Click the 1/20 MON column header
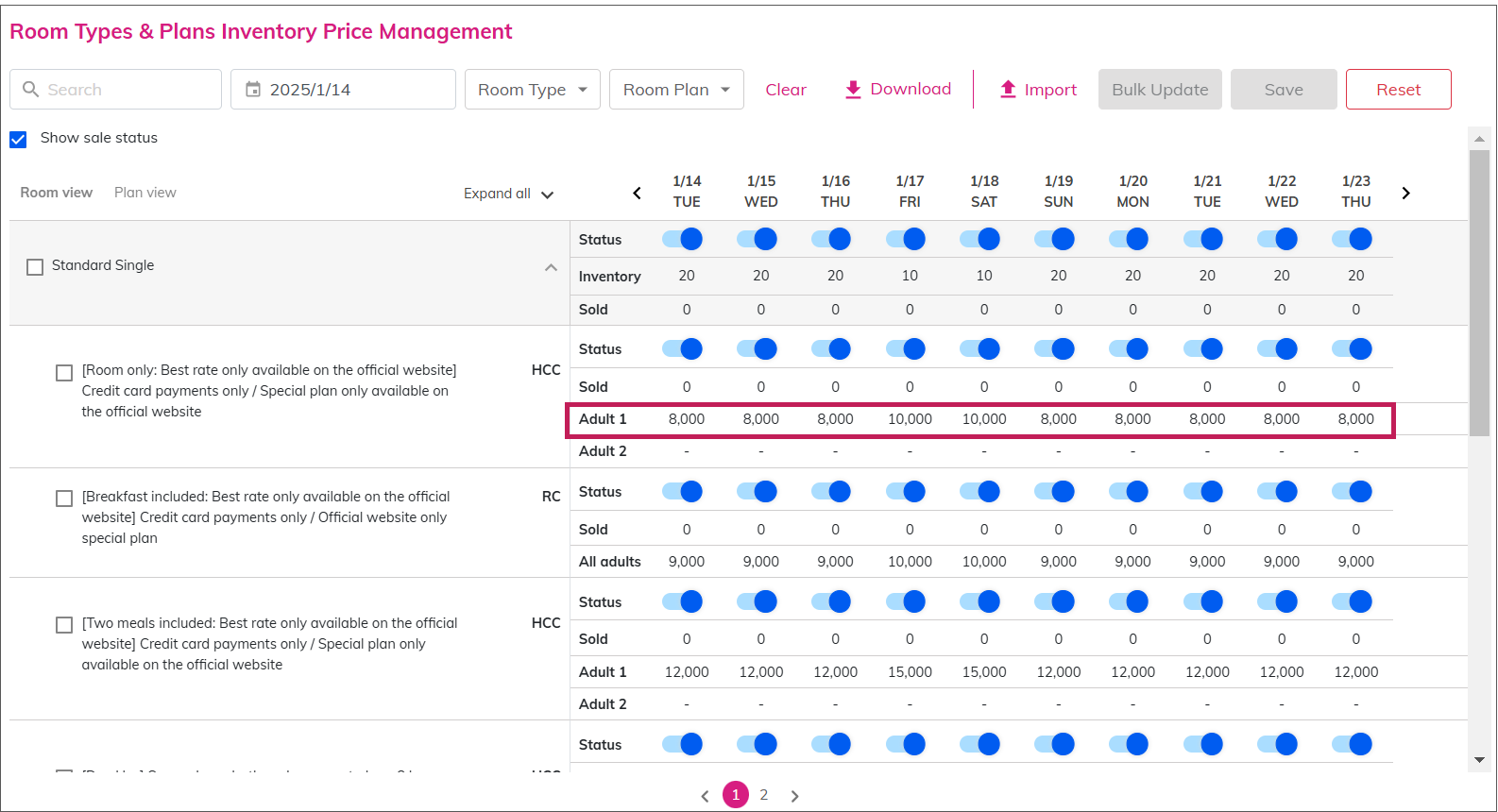 [x=1133, y=192]
